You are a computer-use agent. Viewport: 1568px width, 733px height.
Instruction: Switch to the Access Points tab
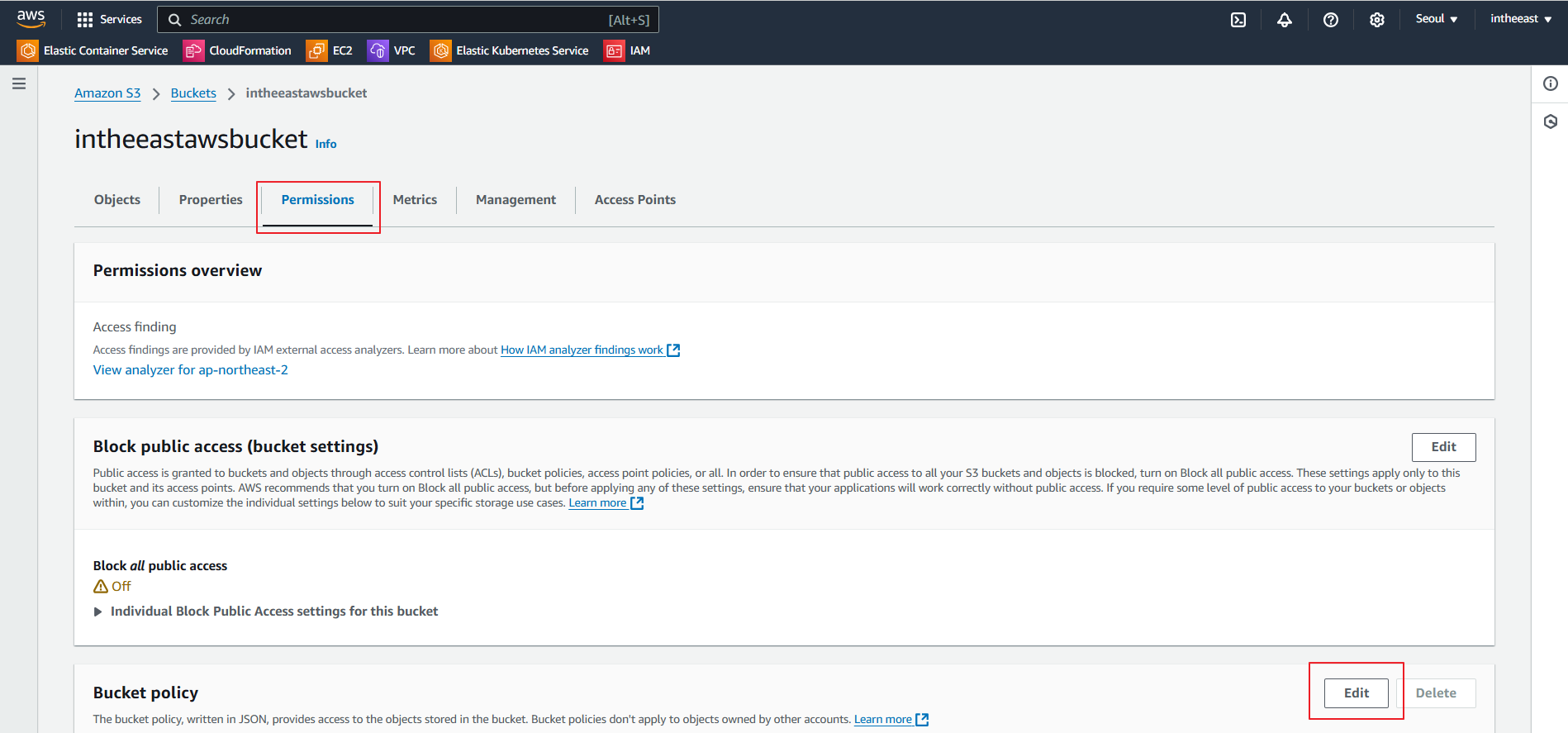click(x=635, y=200)
